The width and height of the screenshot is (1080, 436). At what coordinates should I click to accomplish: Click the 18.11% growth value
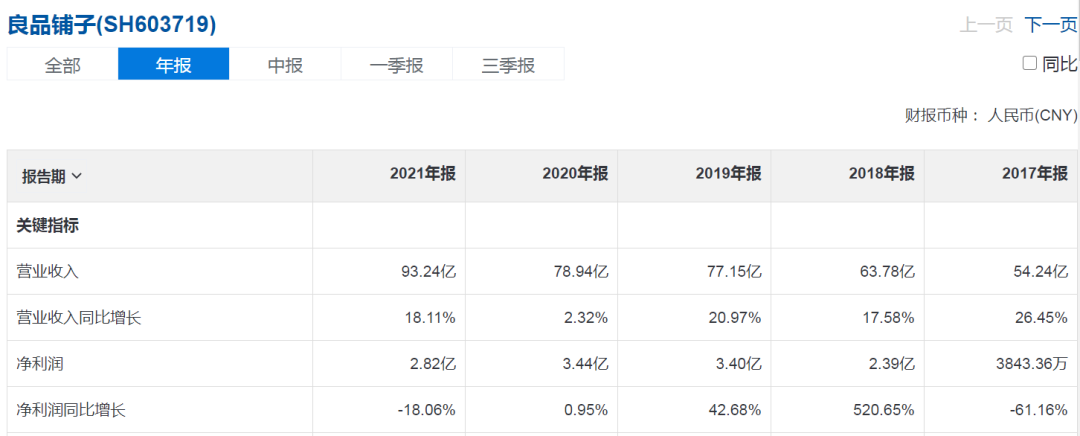click(x=429, y=318)
